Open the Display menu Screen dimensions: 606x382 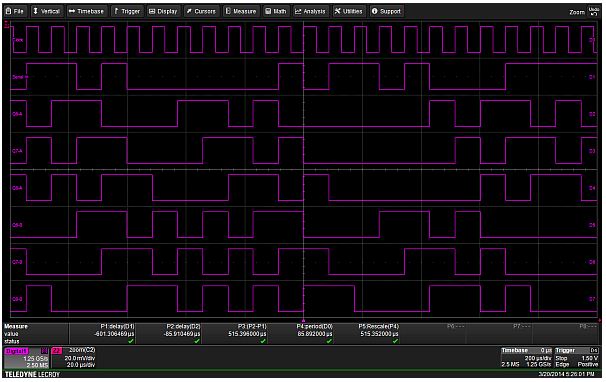point(163,11)
